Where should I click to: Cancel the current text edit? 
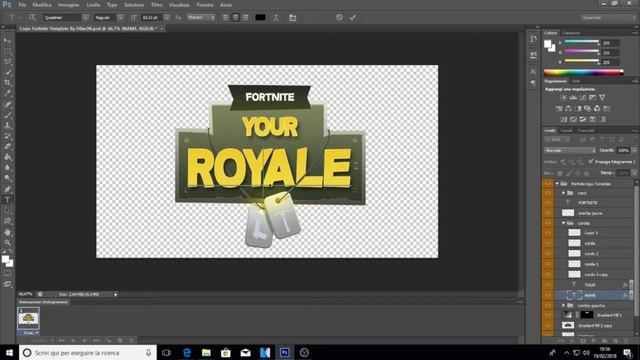[339, 18]
